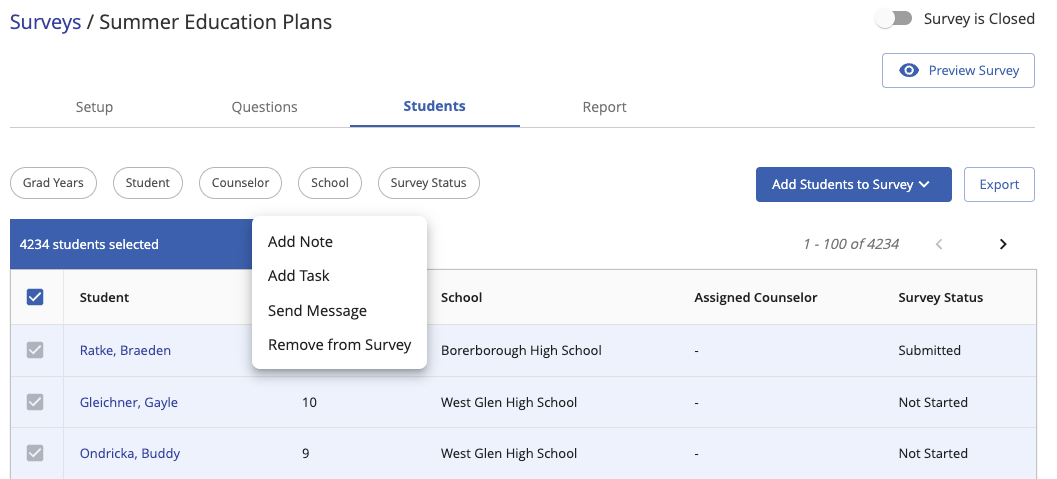Uncheck Ratke, Braeden row checkbox
This screenshot has height=479, width=1057.
[x=35, y=350]
